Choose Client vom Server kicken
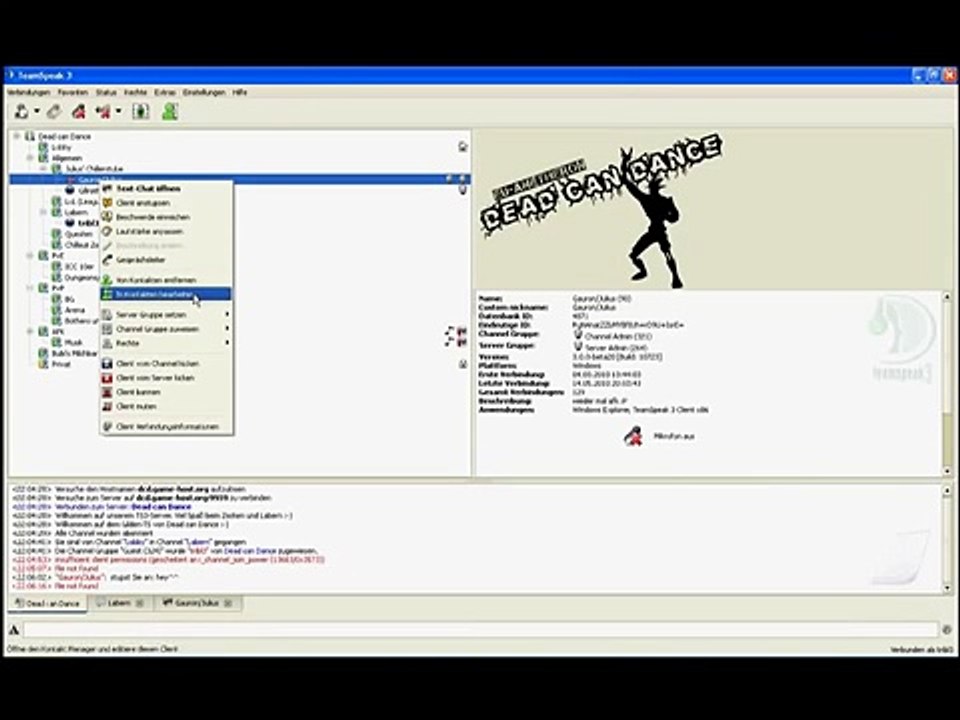Image resolution: width=960 pixels, height=720 pixels. 166,378
